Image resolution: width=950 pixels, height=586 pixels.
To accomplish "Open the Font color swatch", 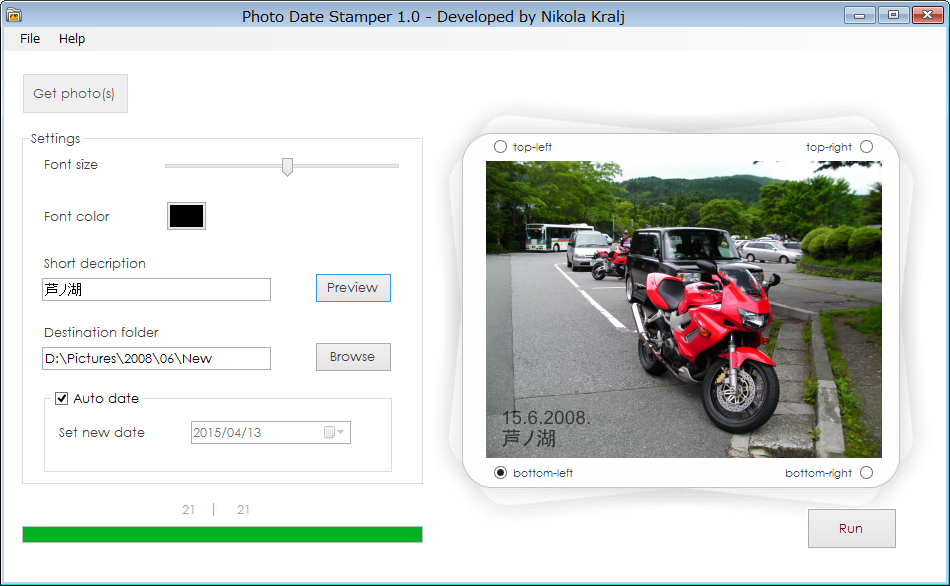I will point(186,215).
